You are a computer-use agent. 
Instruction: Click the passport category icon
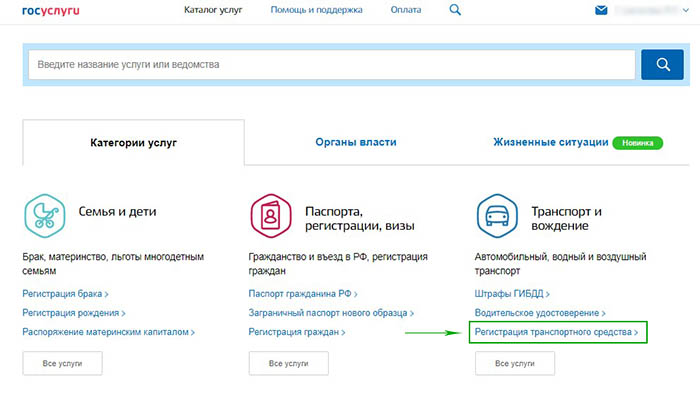[x=271, y=216]
